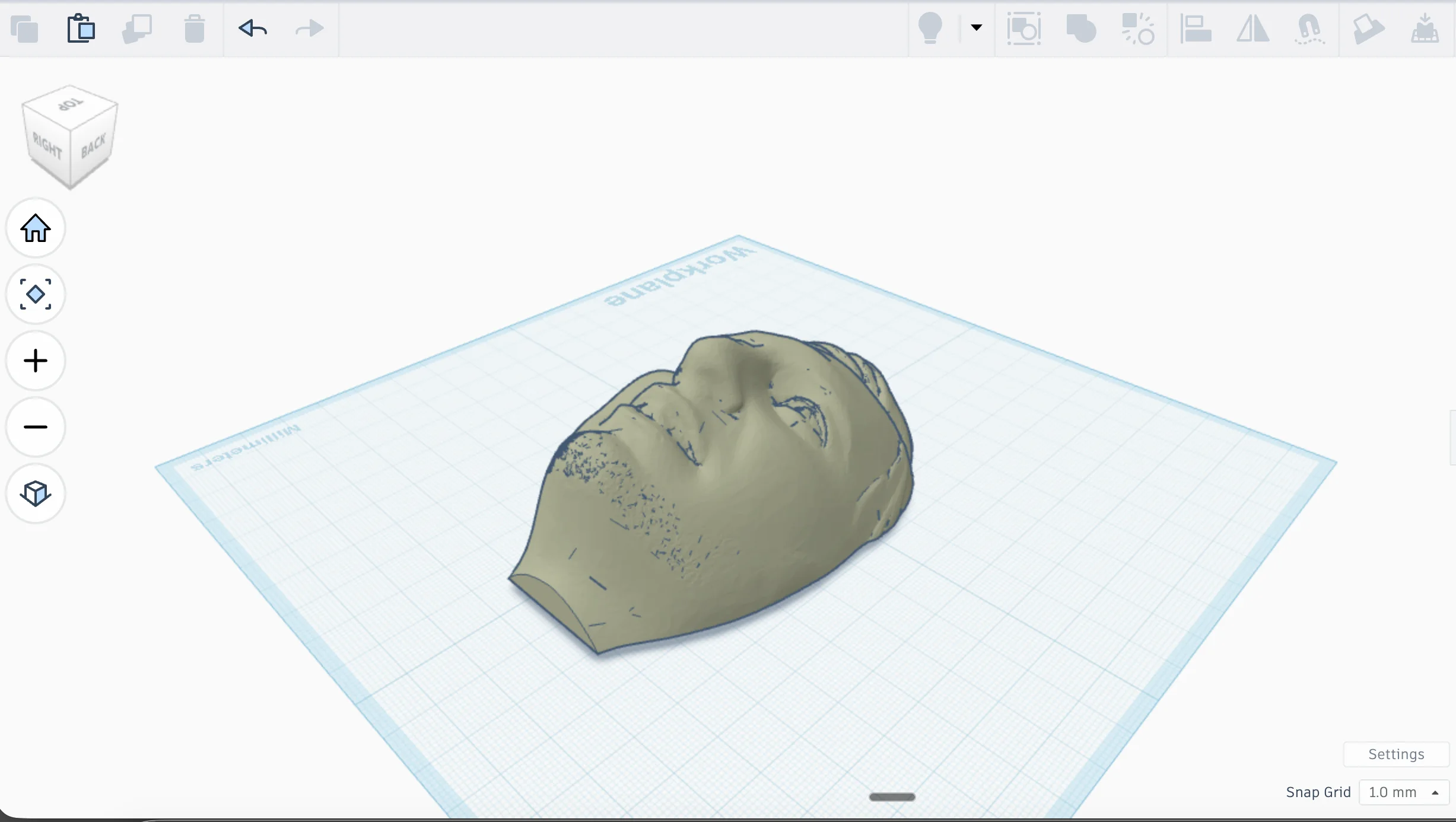The image size is (1456, 822).
Task: Zoom in with the plus button
Action: (36, 361)
